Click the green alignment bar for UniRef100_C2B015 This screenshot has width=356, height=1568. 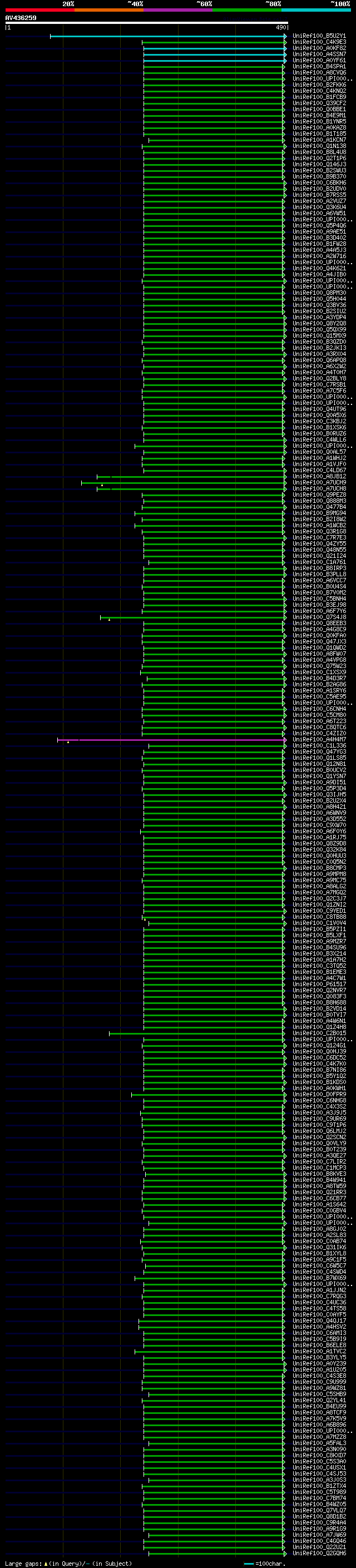196,1033
